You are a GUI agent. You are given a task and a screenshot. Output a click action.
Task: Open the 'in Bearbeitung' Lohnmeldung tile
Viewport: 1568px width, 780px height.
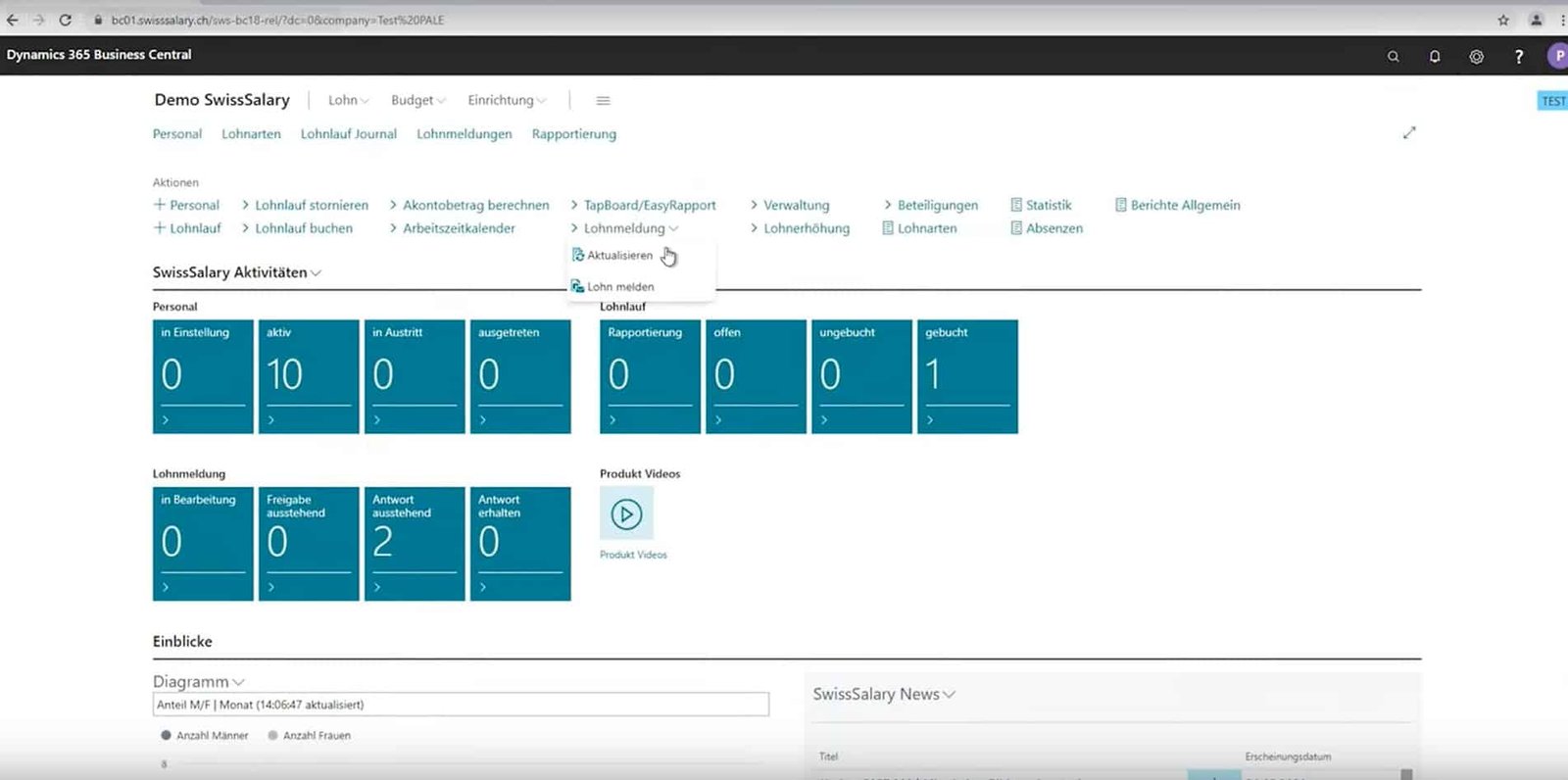[x=203, y=544]
